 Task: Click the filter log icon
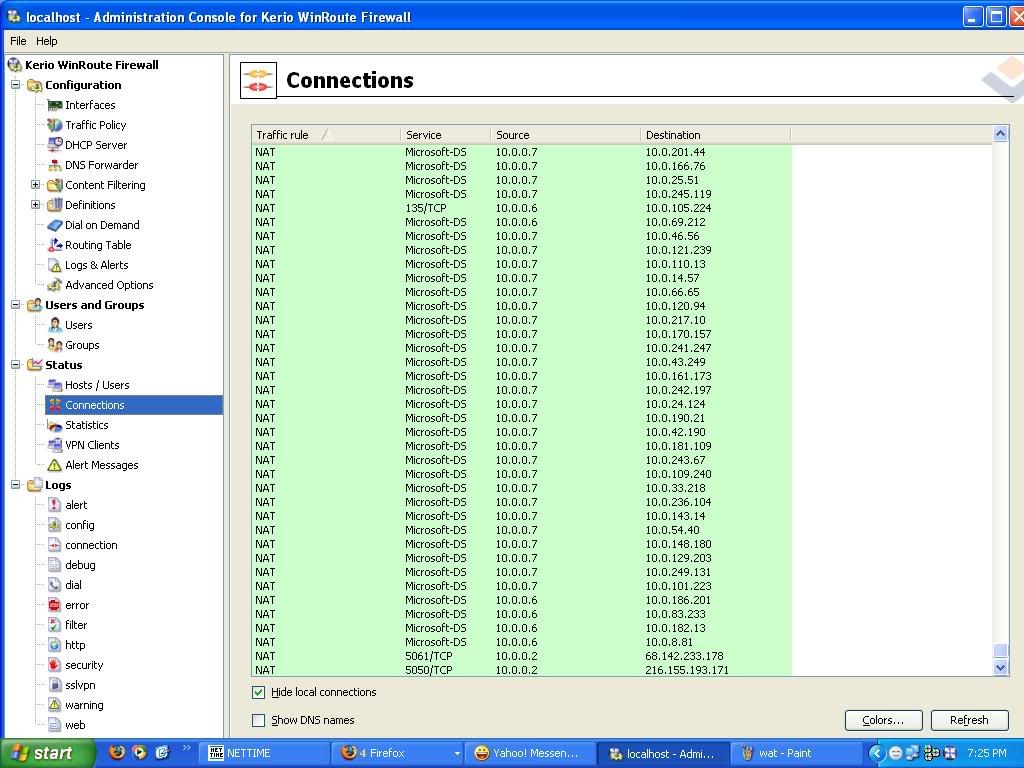click(55, 625)
